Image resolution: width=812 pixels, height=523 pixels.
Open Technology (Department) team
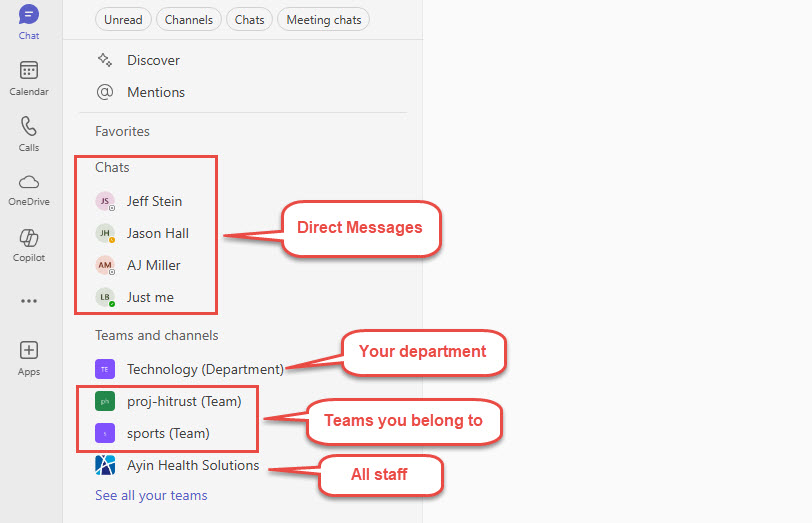[205, 369]
